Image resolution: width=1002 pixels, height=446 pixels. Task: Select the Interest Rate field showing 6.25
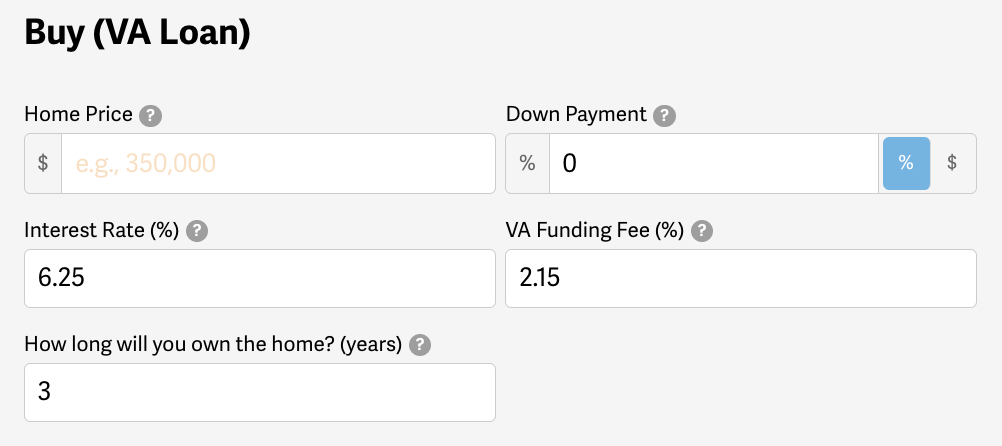pyautogui.click(x=259, y=278)
